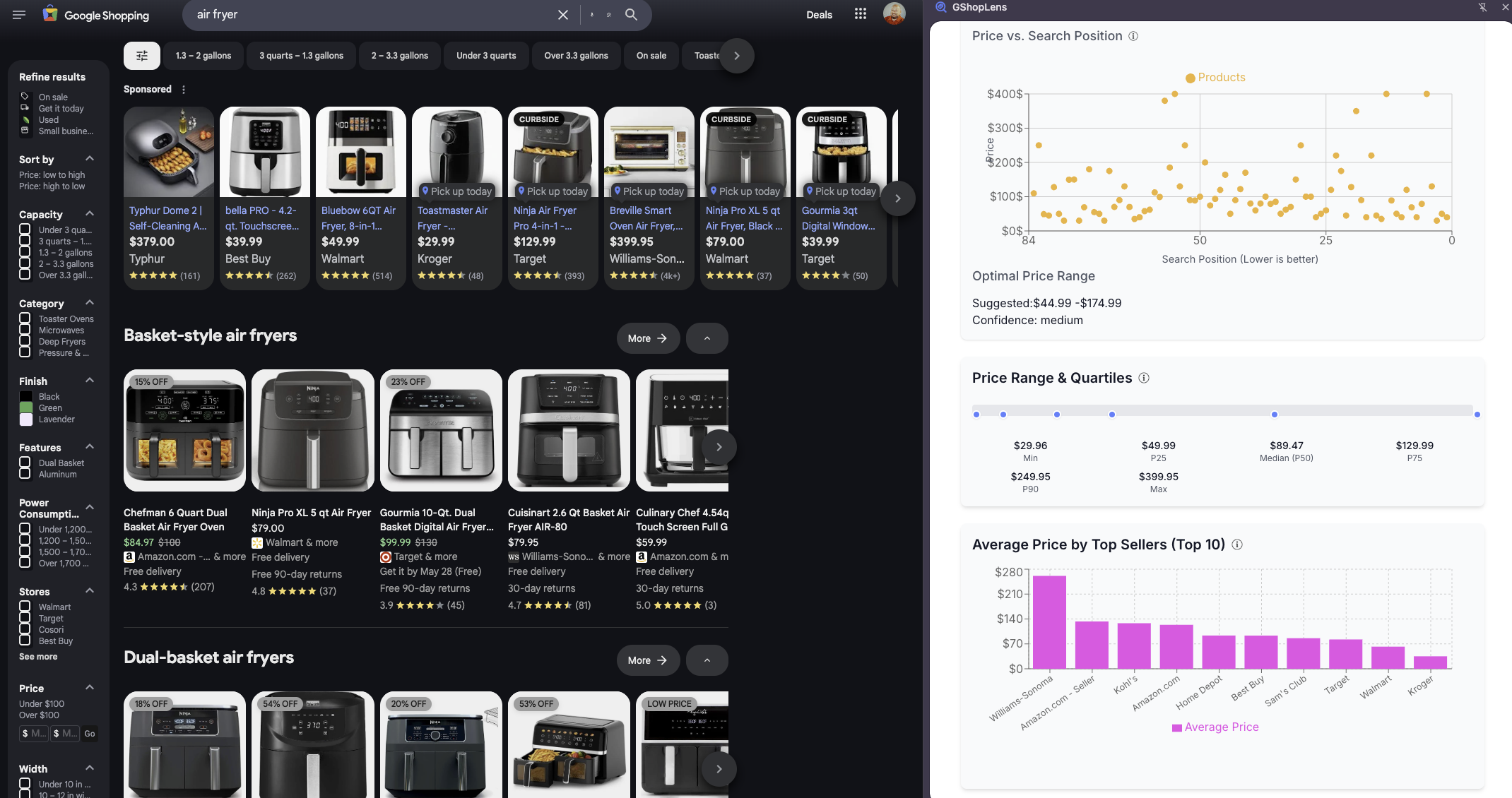
Task: Select the Under 3 quarts chip
Action: (486, 56)
